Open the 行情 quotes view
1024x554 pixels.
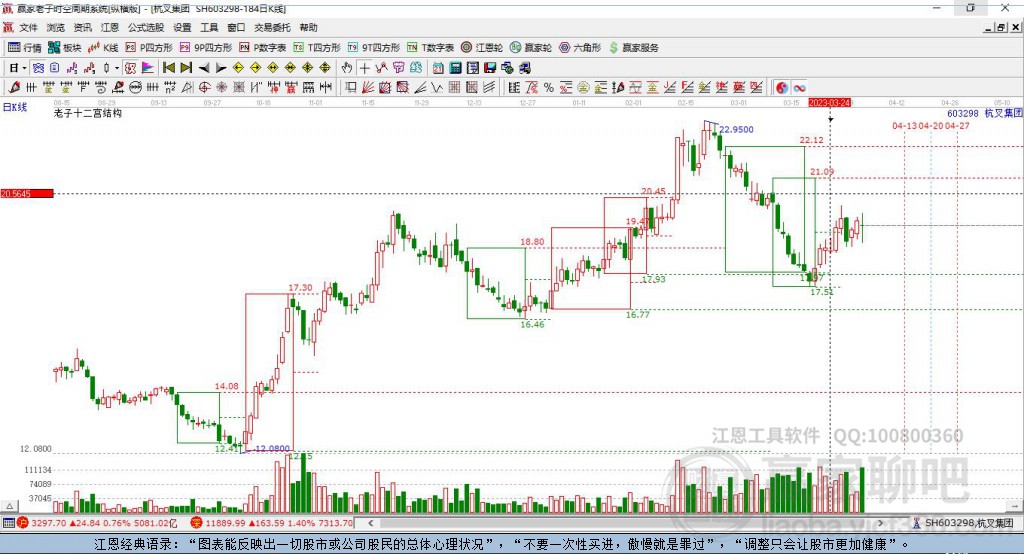click(25, 47)
